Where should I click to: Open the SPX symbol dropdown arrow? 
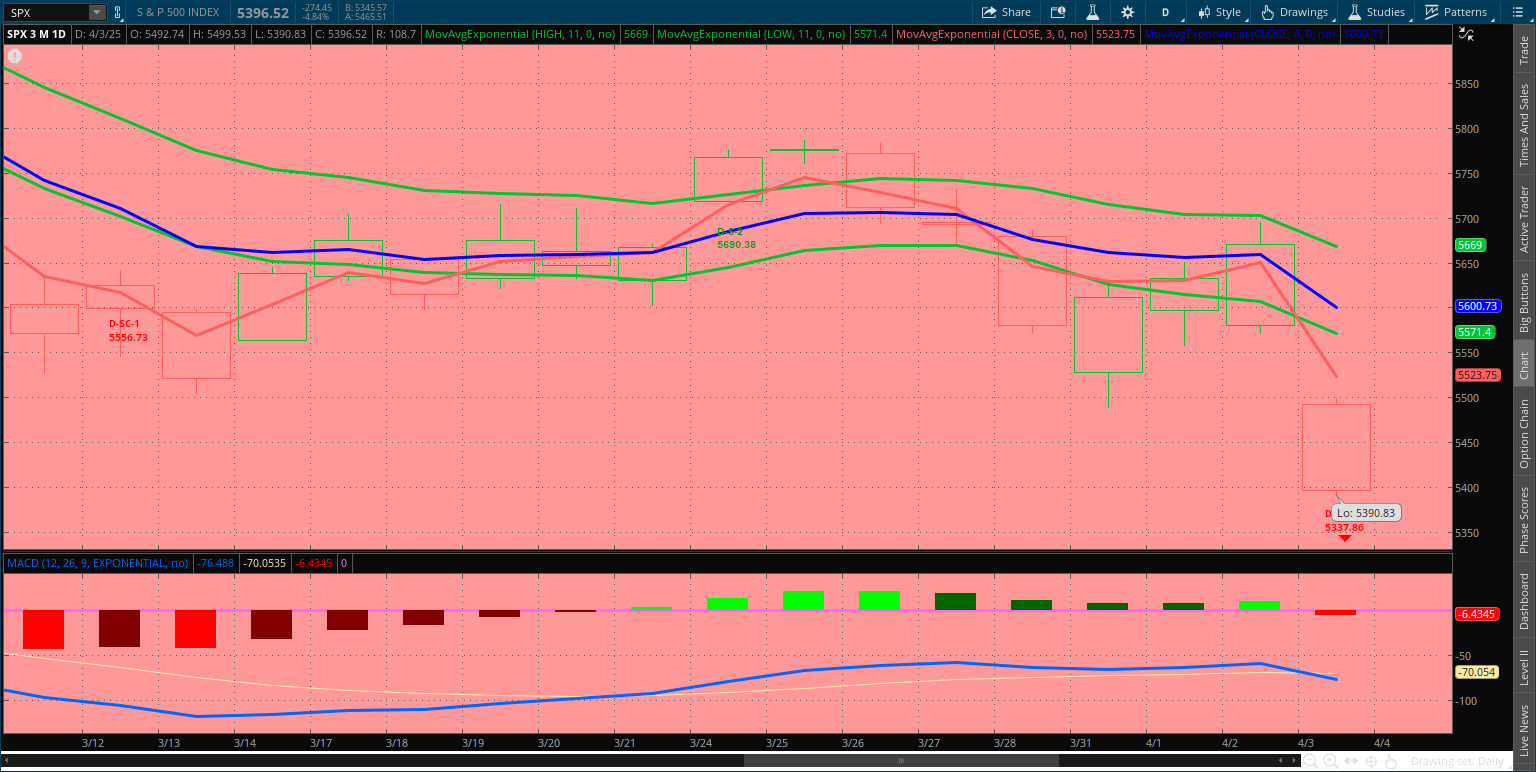(x=96, y=12)
